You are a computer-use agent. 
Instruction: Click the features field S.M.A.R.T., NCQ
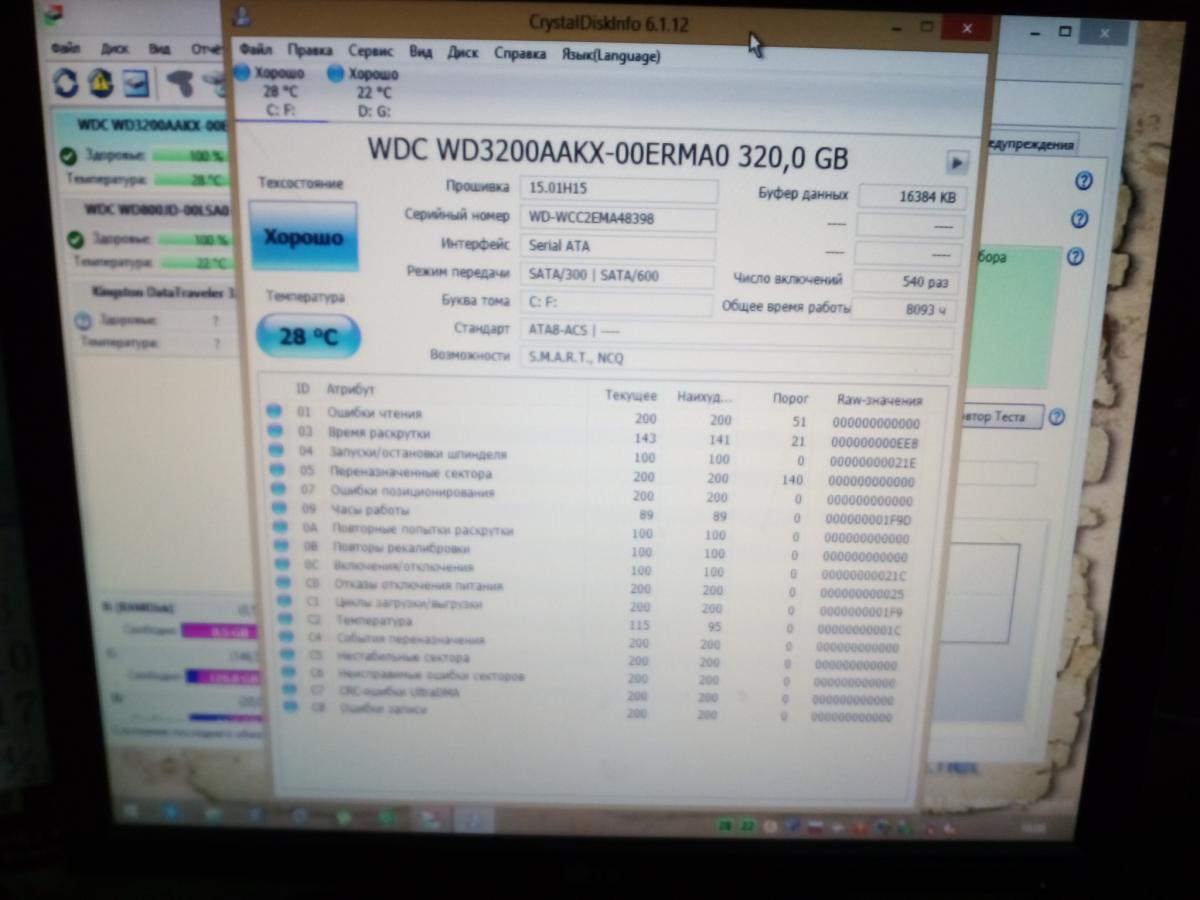pos(735,361)
